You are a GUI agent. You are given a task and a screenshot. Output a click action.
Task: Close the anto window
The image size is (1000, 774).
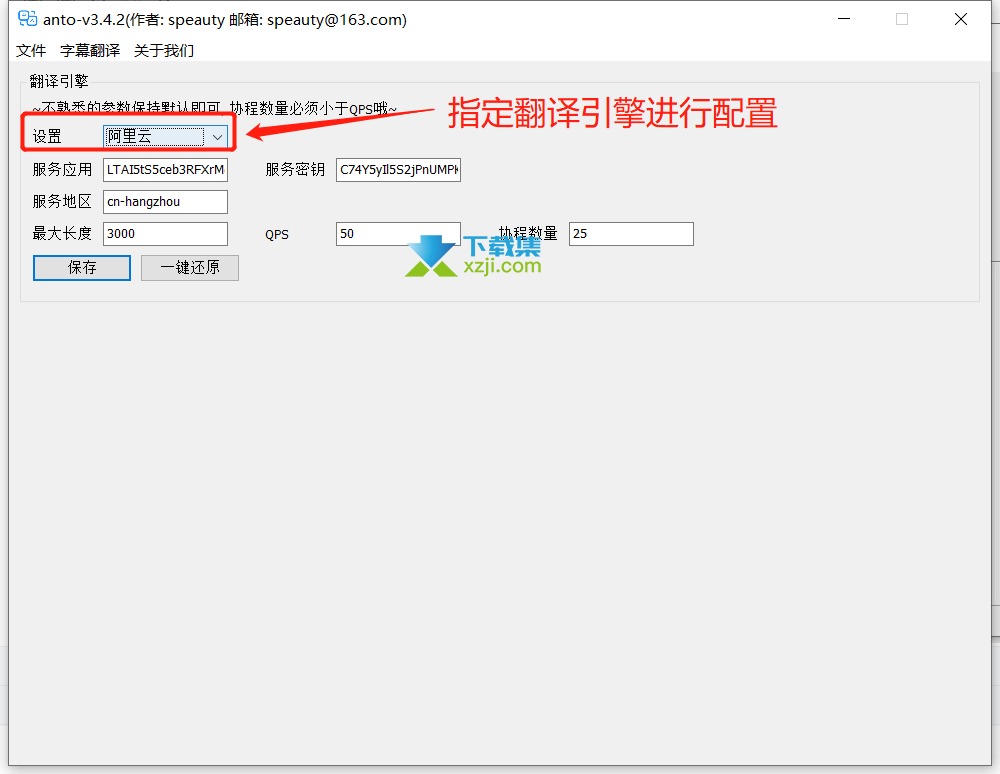(961, 19)
